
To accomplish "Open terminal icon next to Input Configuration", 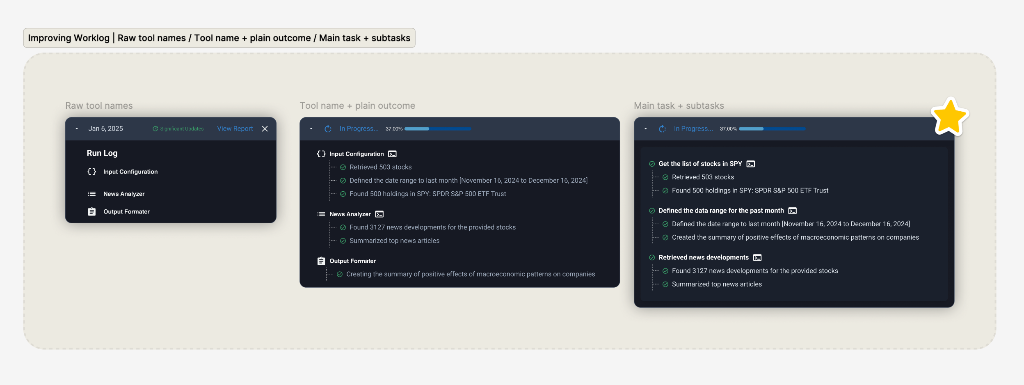I will [x=392, y=154].
